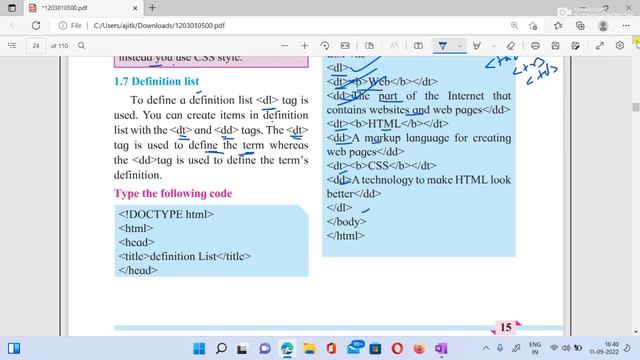
Task: Click the page number 15 in footer
Action: tap(506, 327)
